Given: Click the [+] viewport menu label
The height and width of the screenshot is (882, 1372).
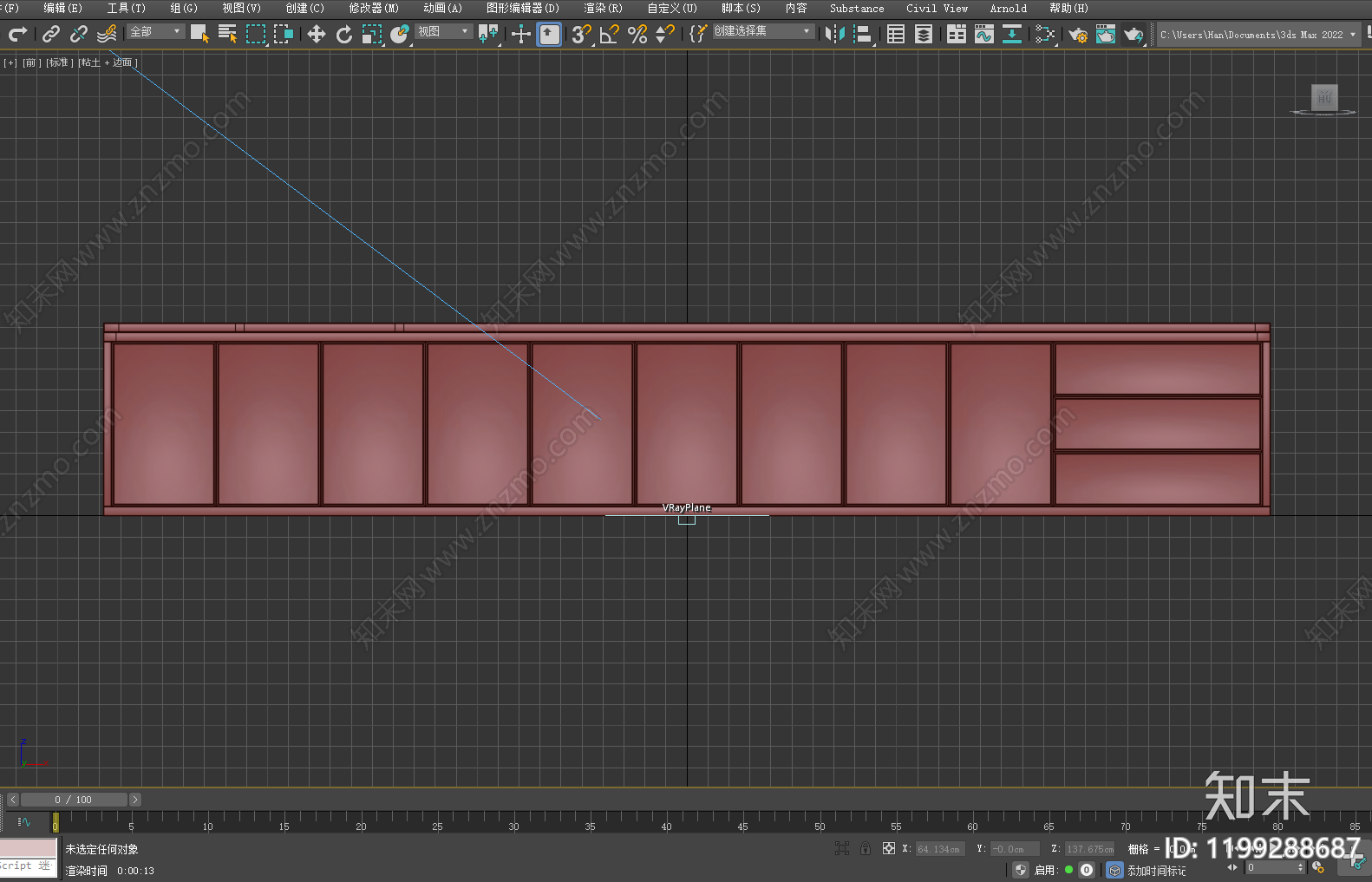Looking at the screenshot, I should pyautogui.click(x=10, y=62).
